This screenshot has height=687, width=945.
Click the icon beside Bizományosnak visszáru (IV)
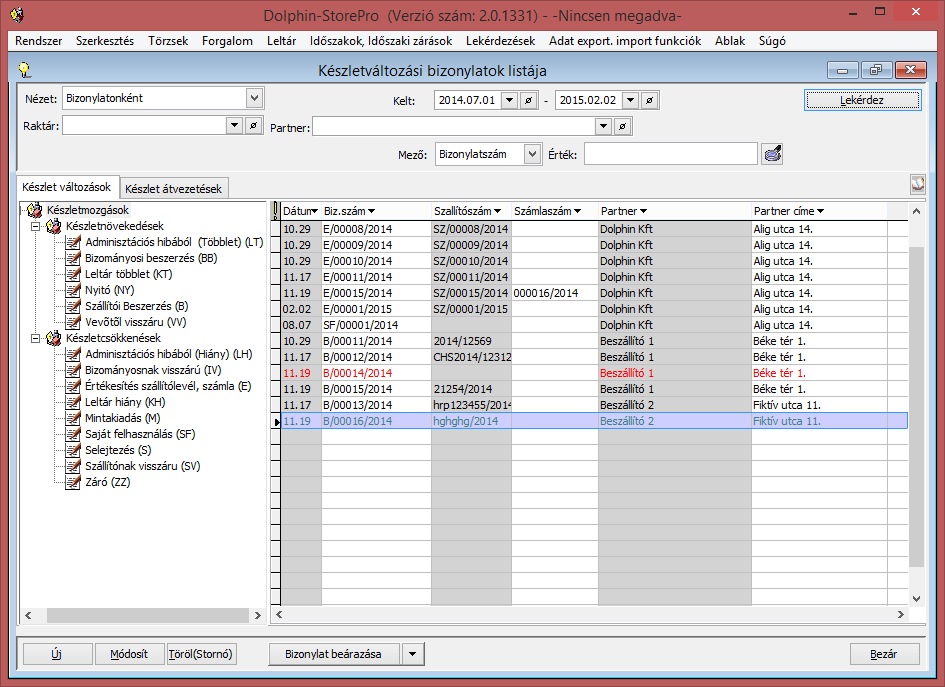(73, 370)
